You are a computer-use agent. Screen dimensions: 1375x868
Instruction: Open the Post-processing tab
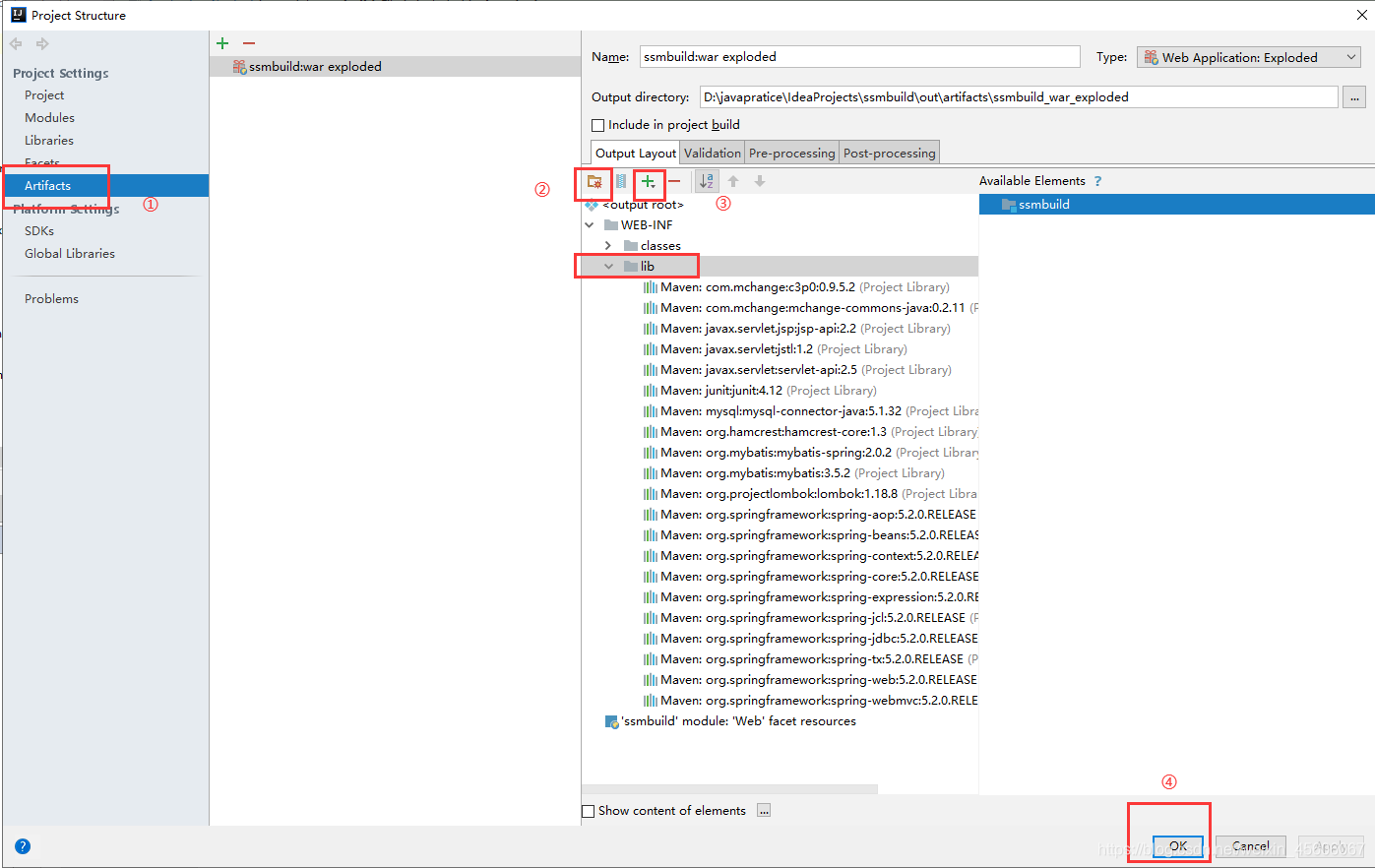coord(890,153)
